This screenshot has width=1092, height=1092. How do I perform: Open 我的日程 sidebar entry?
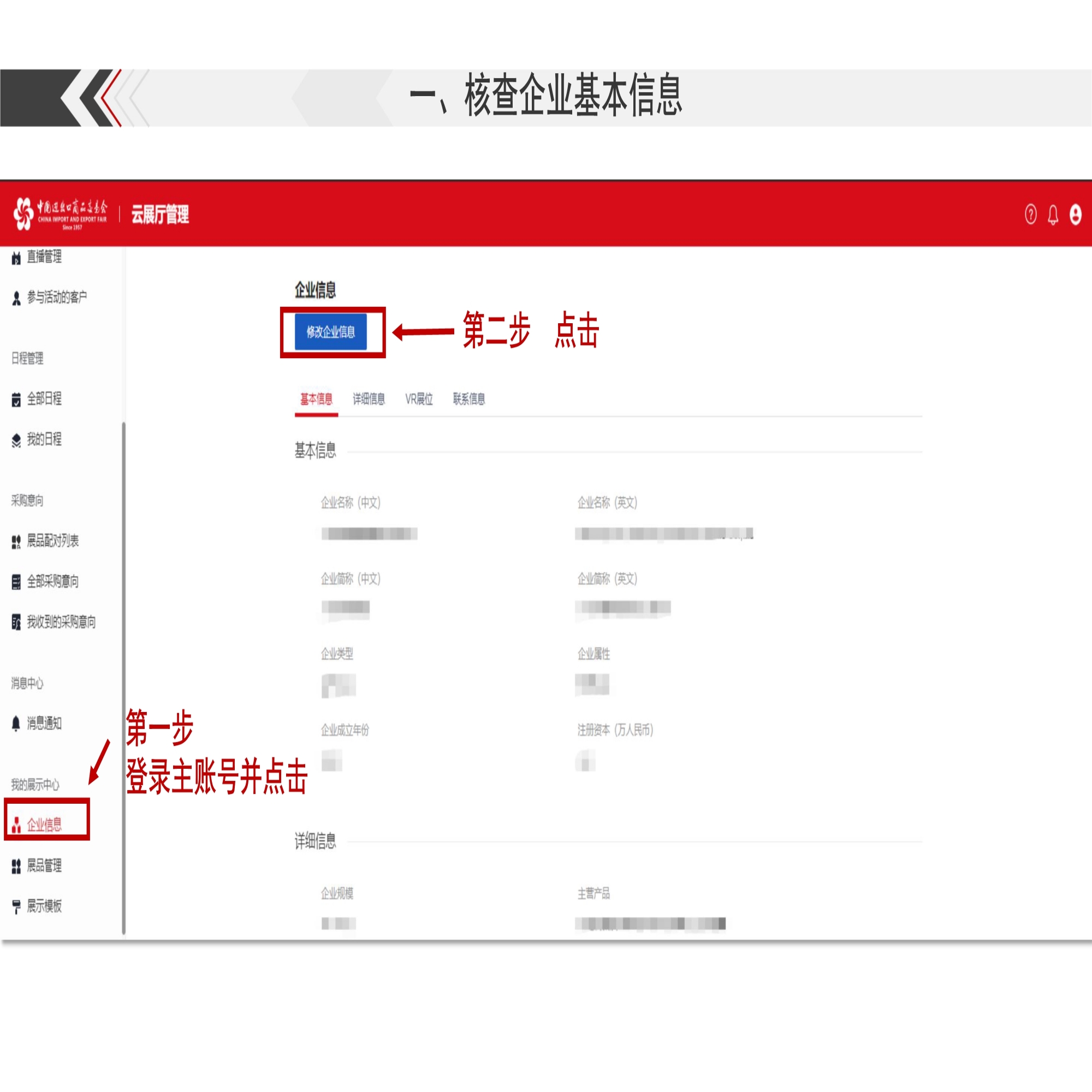pyautogui.click(x=45, y=440)
